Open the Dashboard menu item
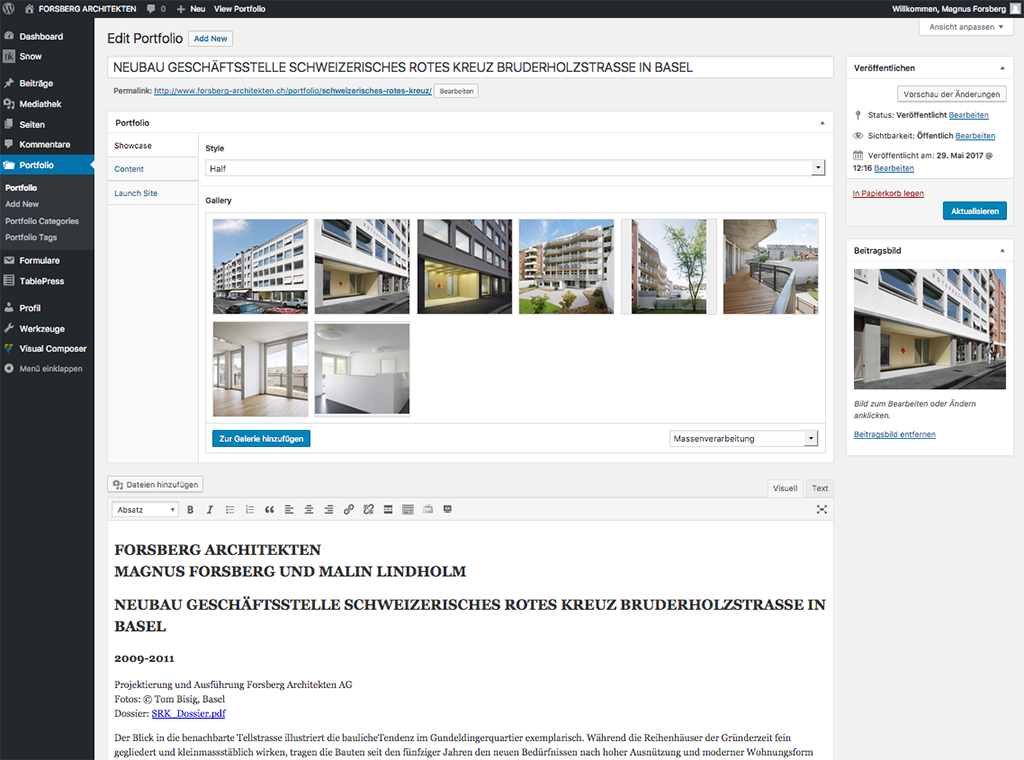 coord(41,37)
